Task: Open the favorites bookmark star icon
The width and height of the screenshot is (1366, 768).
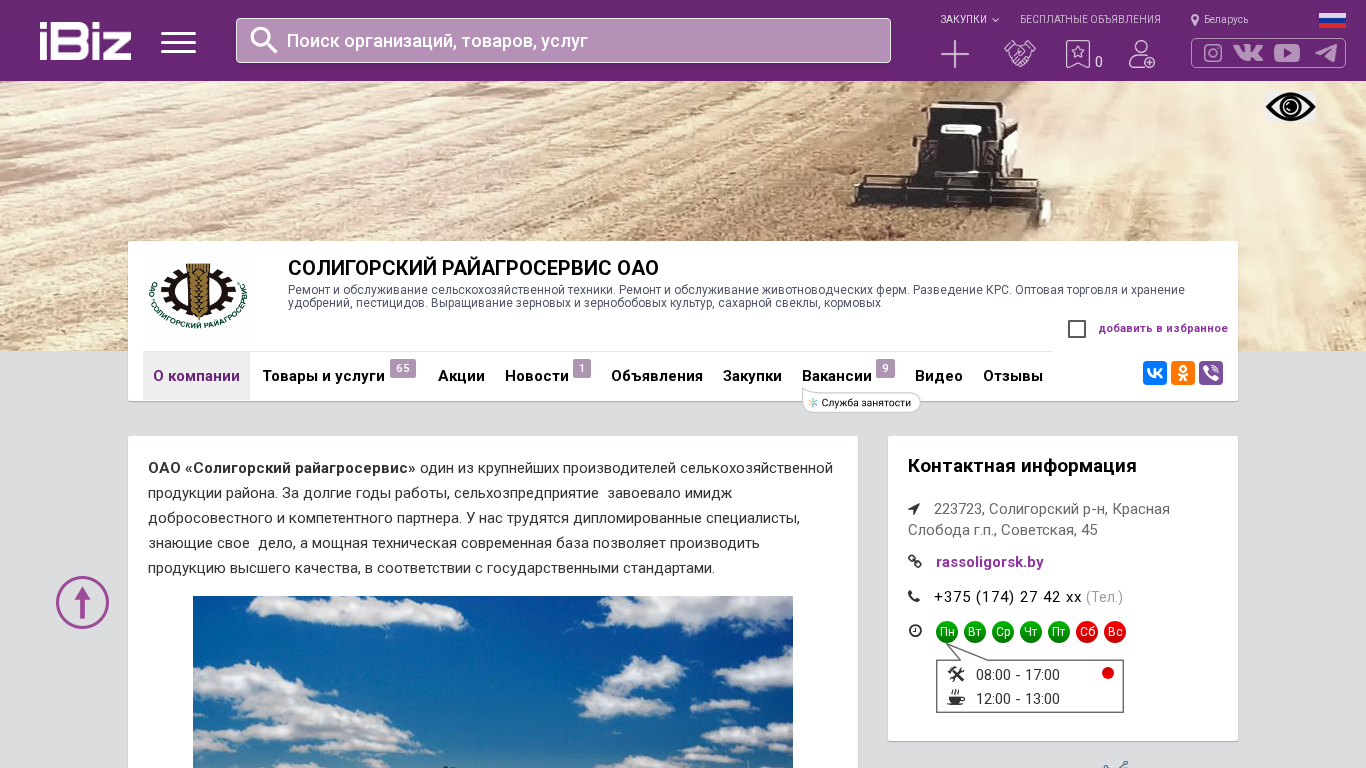Action: (x=1078, y=54)
